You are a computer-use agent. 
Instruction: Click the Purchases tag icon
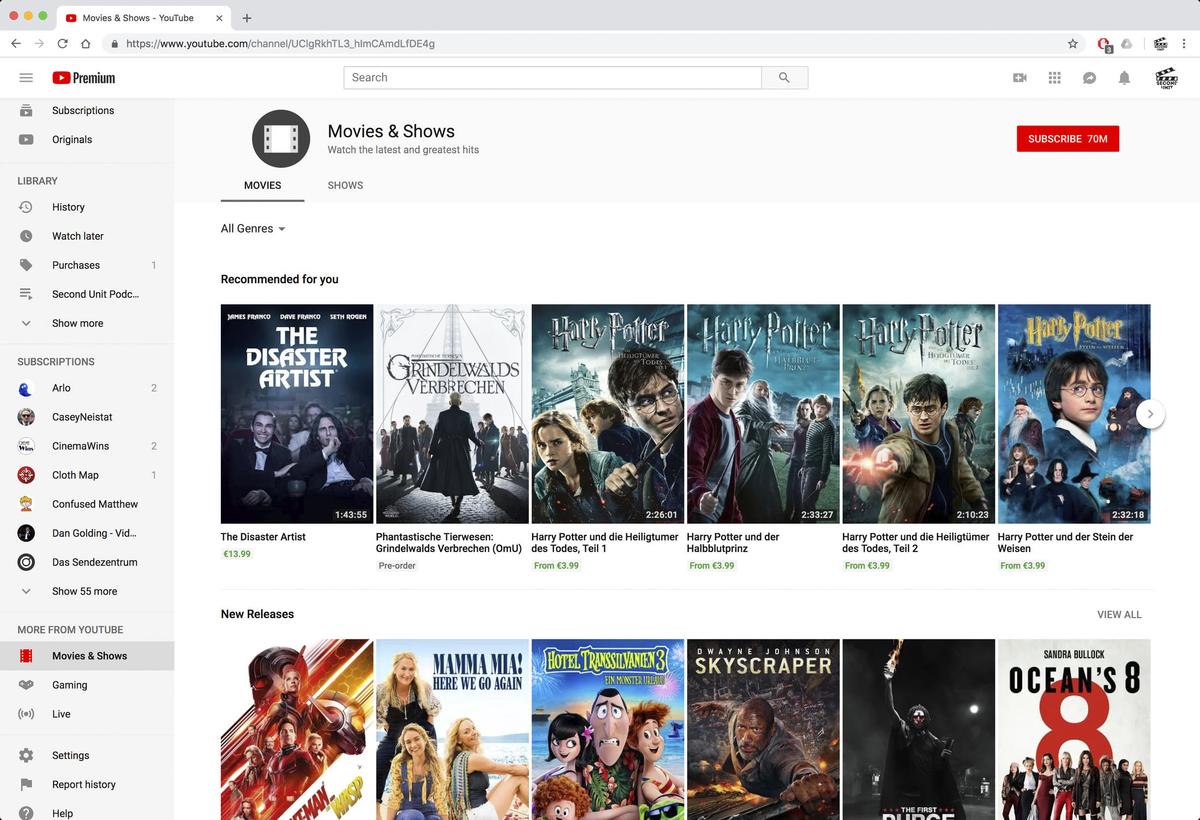pyautogui.click(x=26, y=265)
